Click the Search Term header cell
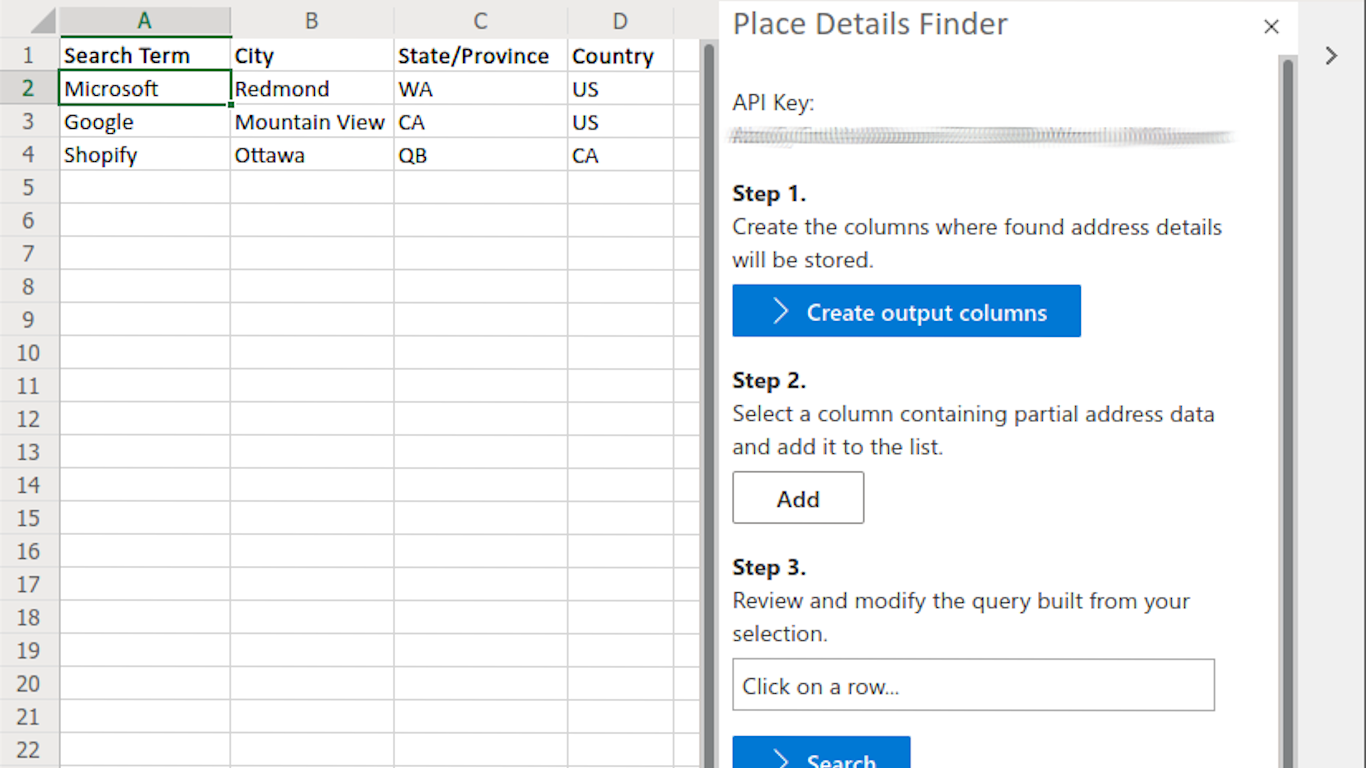 (x=145, y=56)
